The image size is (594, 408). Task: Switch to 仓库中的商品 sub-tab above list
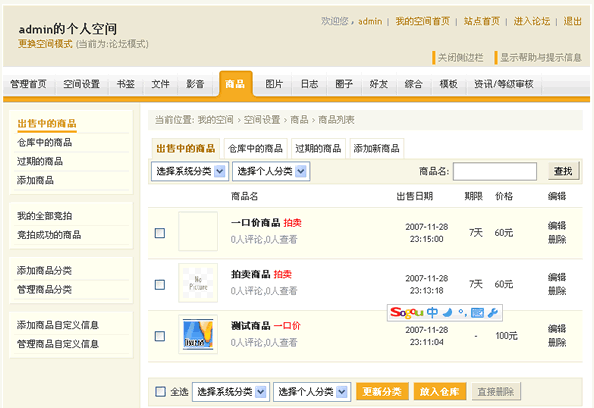(x=255, y=148)
